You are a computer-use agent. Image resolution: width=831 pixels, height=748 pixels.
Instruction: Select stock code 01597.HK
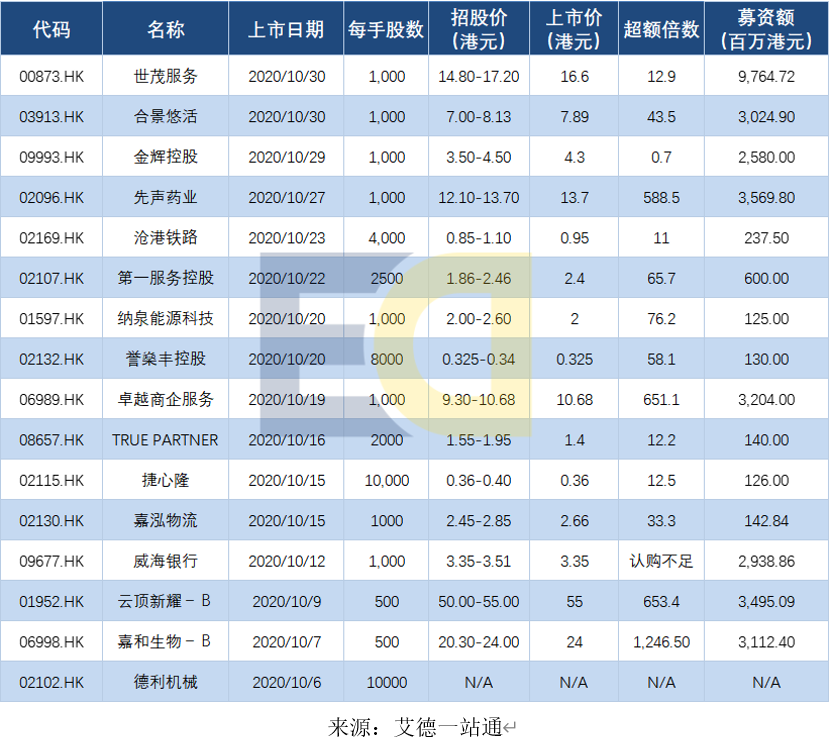51,319
